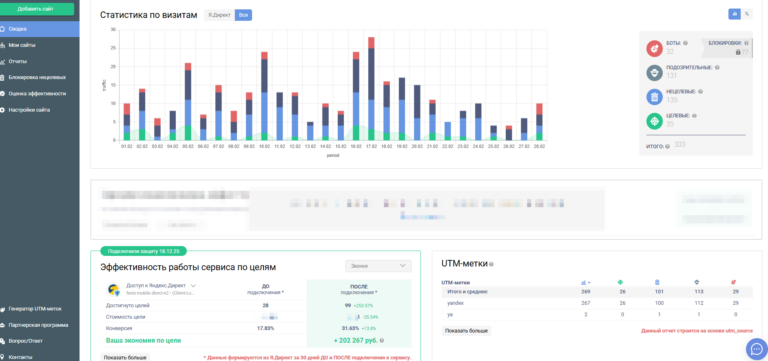Click the 17.02 bar in chart
This screenshot has height=361, width=768.
[x=371, y=89]
